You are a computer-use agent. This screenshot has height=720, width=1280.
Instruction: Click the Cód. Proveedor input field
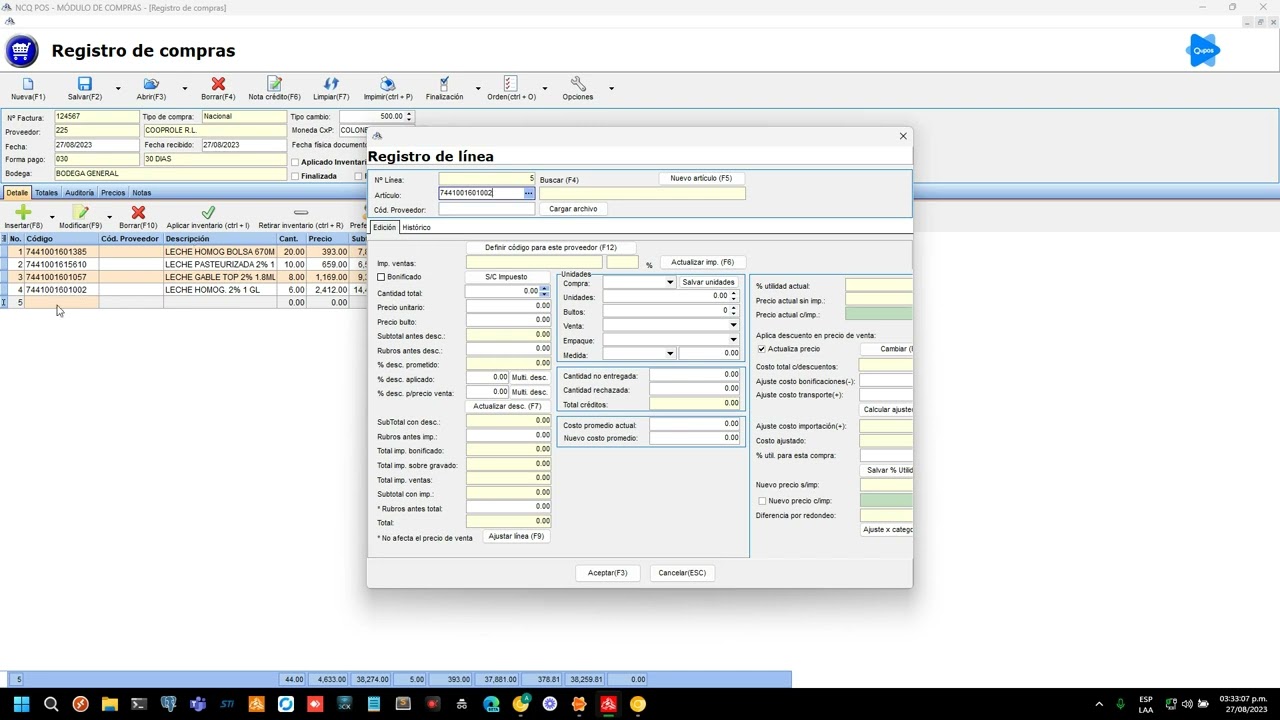point(487,209)
